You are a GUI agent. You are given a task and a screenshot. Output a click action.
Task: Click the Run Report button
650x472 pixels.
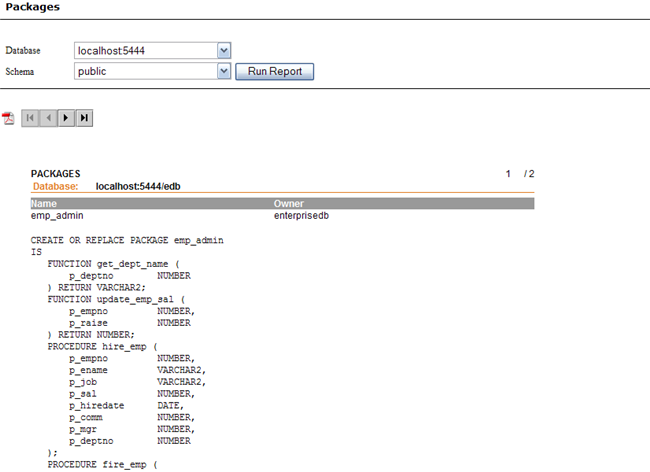point(274,71)
